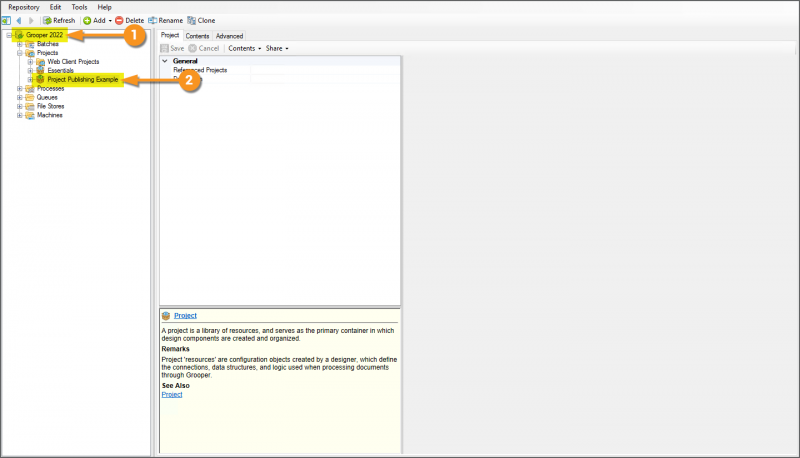Screen dimensions: 800x458
Task: Select the Web Client Projects tree label
Action: click(x=73, y=62)
